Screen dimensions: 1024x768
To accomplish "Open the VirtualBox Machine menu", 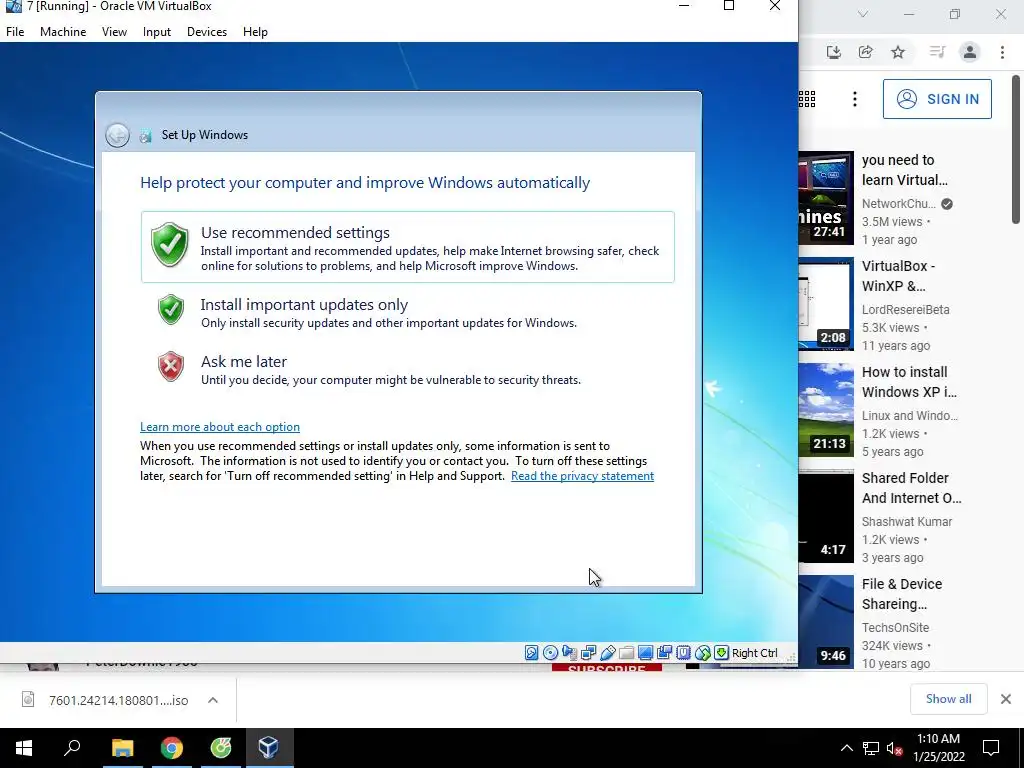I will click(63, 31).
